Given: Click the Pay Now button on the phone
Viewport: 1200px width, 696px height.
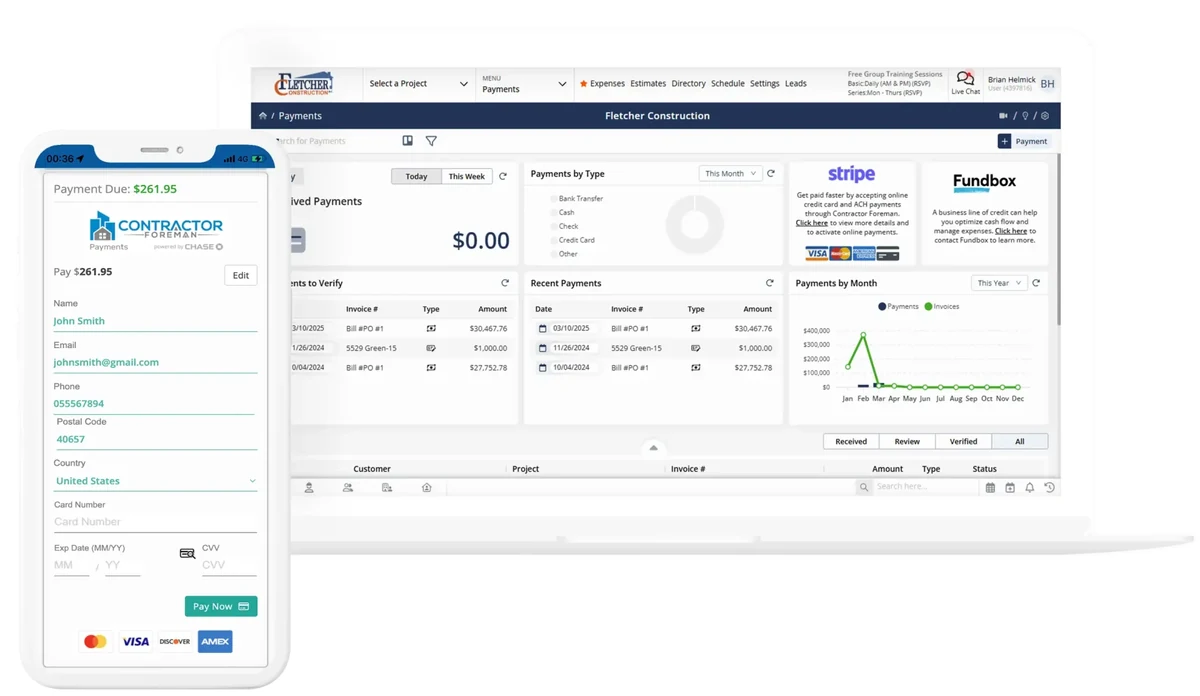Looking at the screenshot, I should click(220, 606).
